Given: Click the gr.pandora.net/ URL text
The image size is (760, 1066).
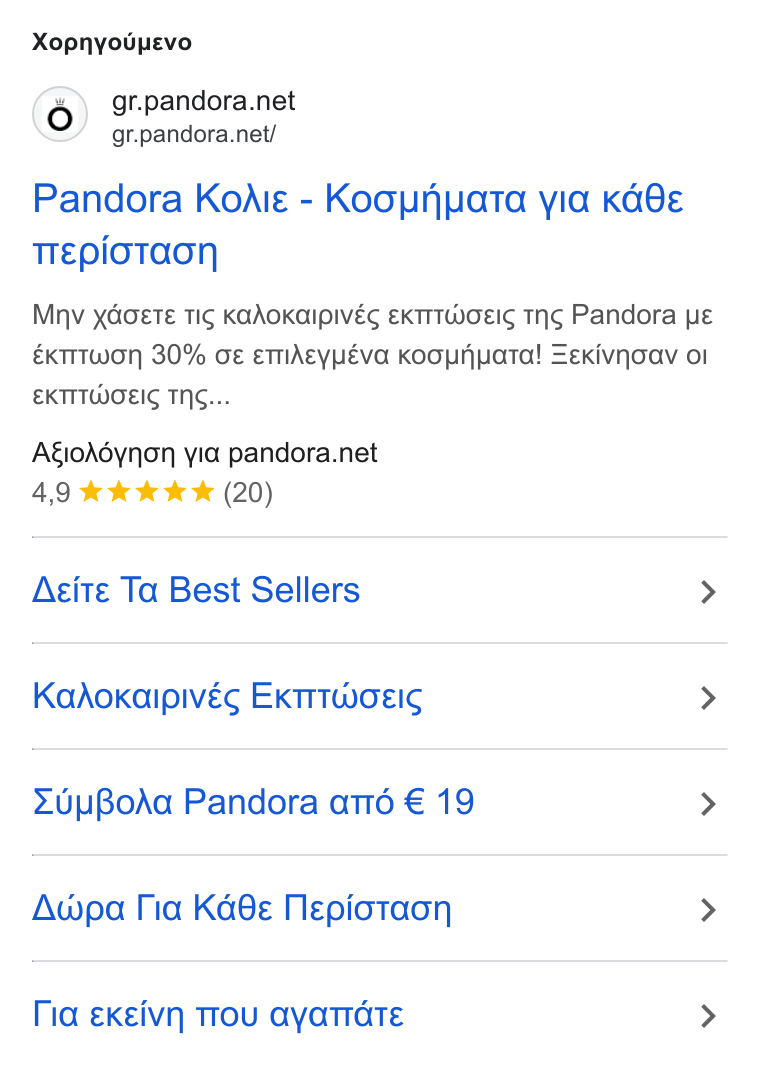Looking at the screenshot, I should pos(194,134).
